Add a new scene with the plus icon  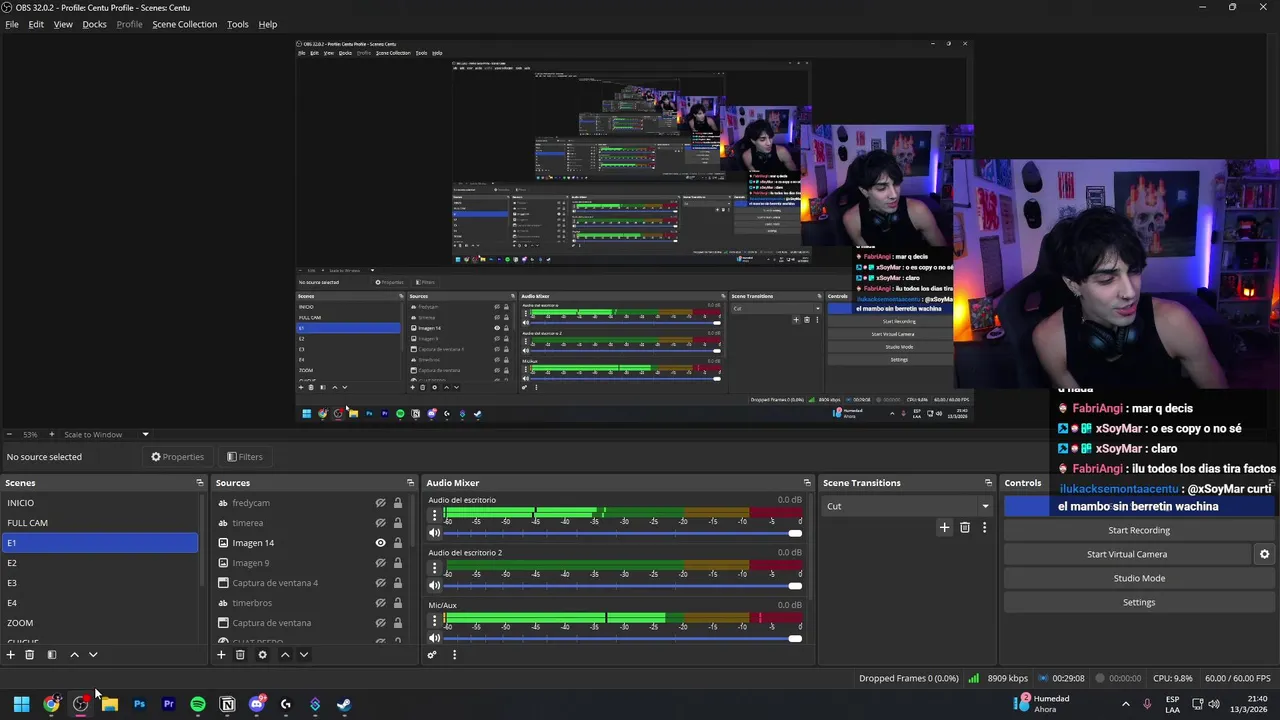pyautogui.click(x=10, y=655)
